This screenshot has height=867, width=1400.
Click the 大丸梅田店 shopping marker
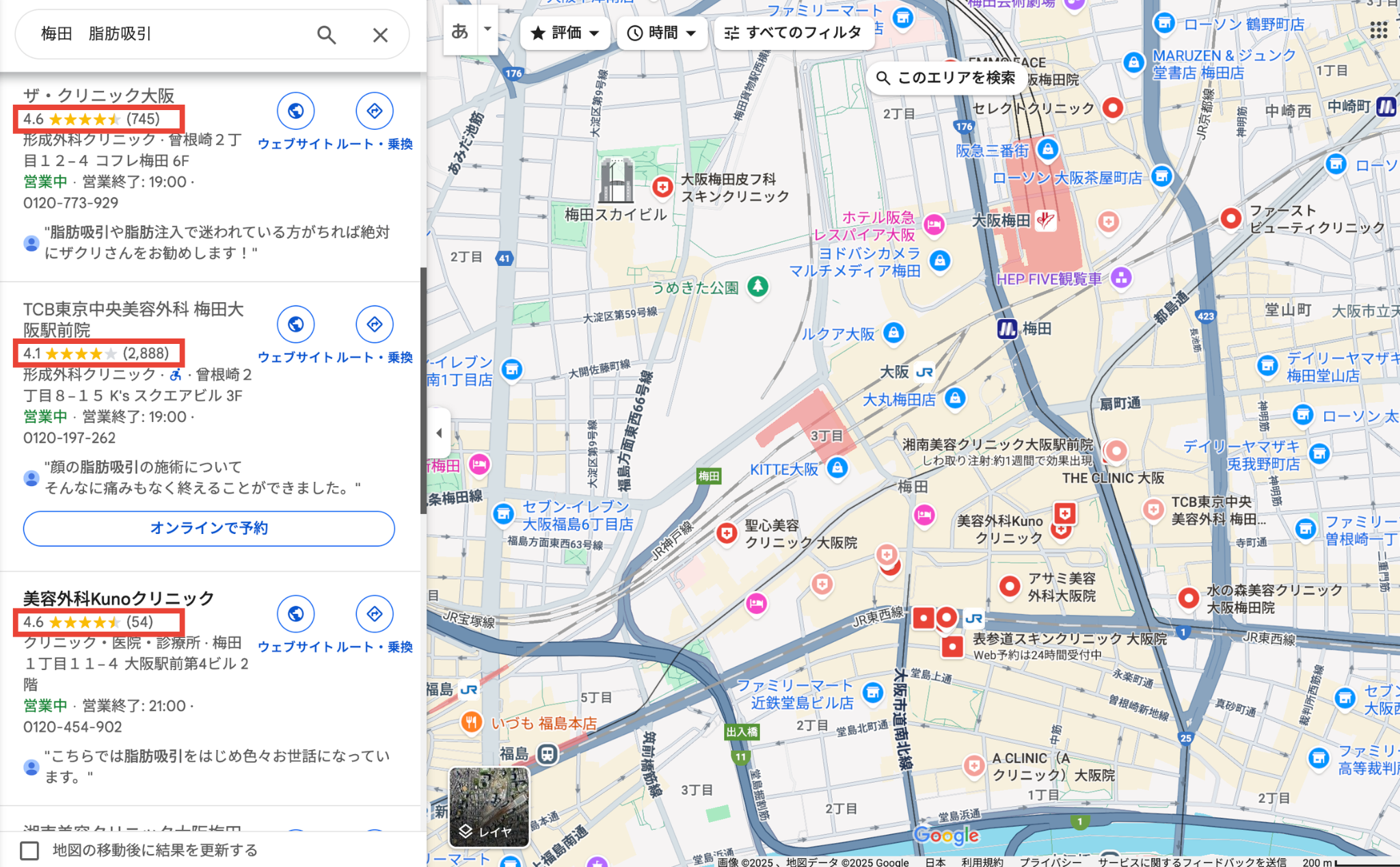[955, 399]
